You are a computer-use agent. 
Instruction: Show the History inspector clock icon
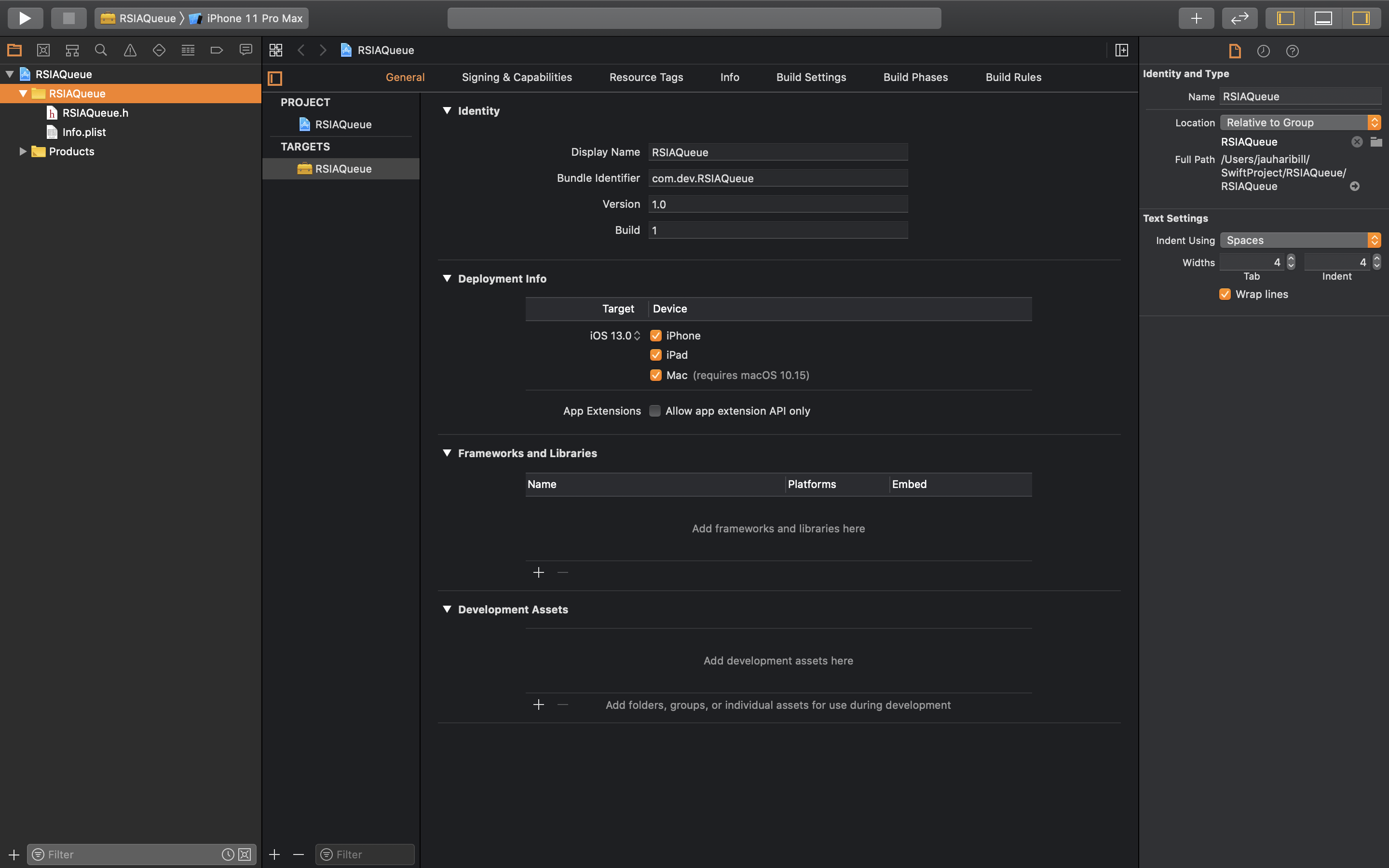1263,51
